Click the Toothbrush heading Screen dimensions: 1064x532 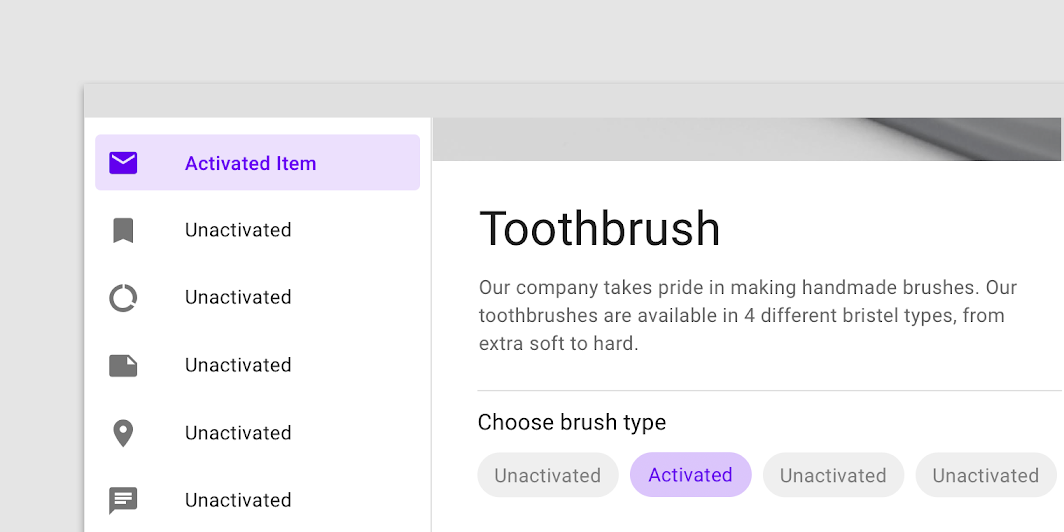(x=600, y=229)
